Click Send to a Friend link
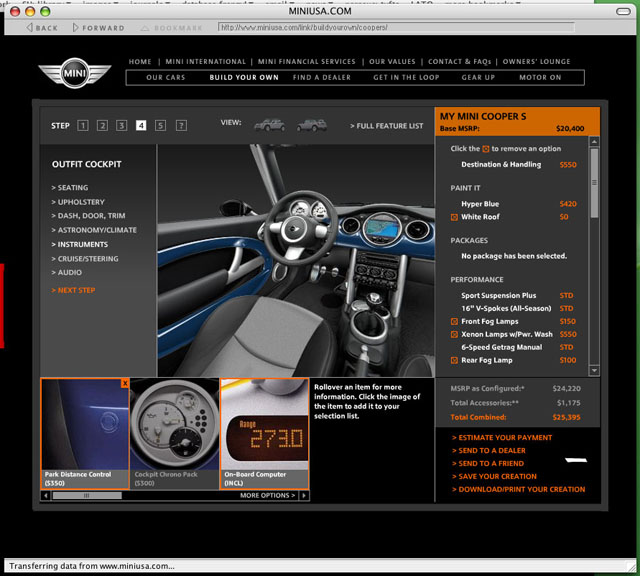640x576 pixels. 488,464
